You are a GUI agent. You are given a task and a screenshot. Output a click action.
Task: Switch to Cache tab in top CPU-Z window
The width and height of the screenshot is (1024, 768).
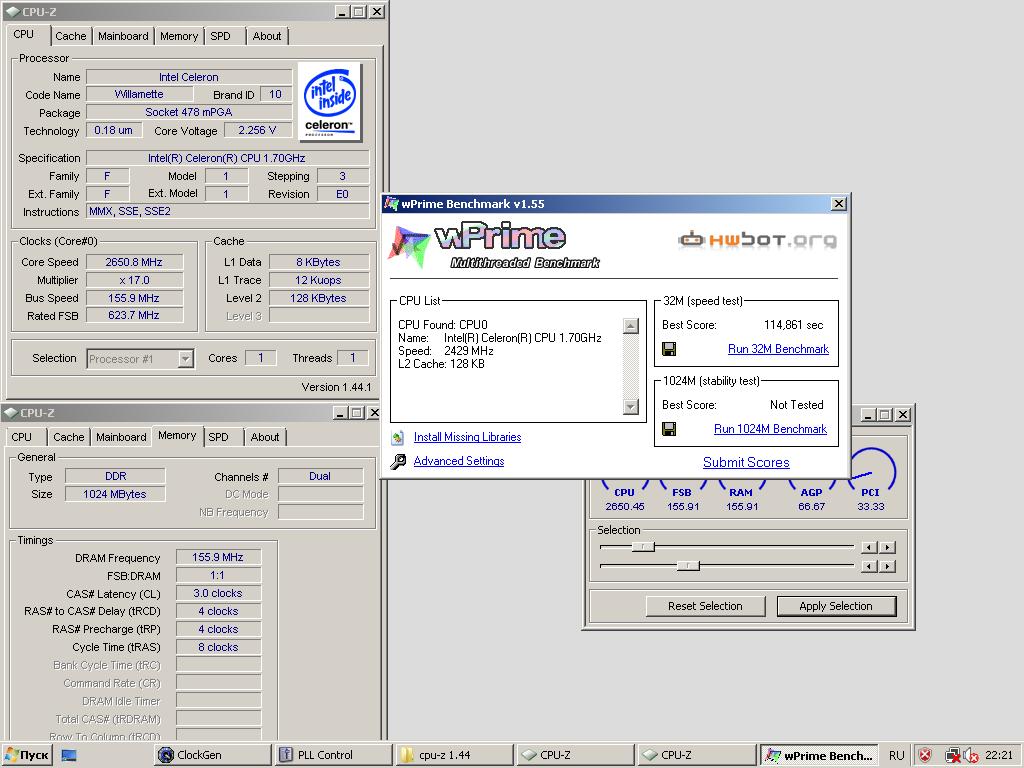[x=71, y=36]
